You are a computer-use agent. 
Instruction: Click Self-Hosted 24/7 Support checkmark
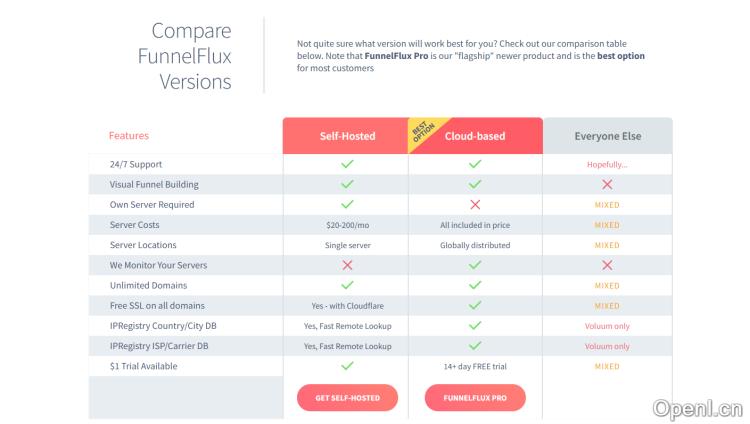(x=347, y=164)
